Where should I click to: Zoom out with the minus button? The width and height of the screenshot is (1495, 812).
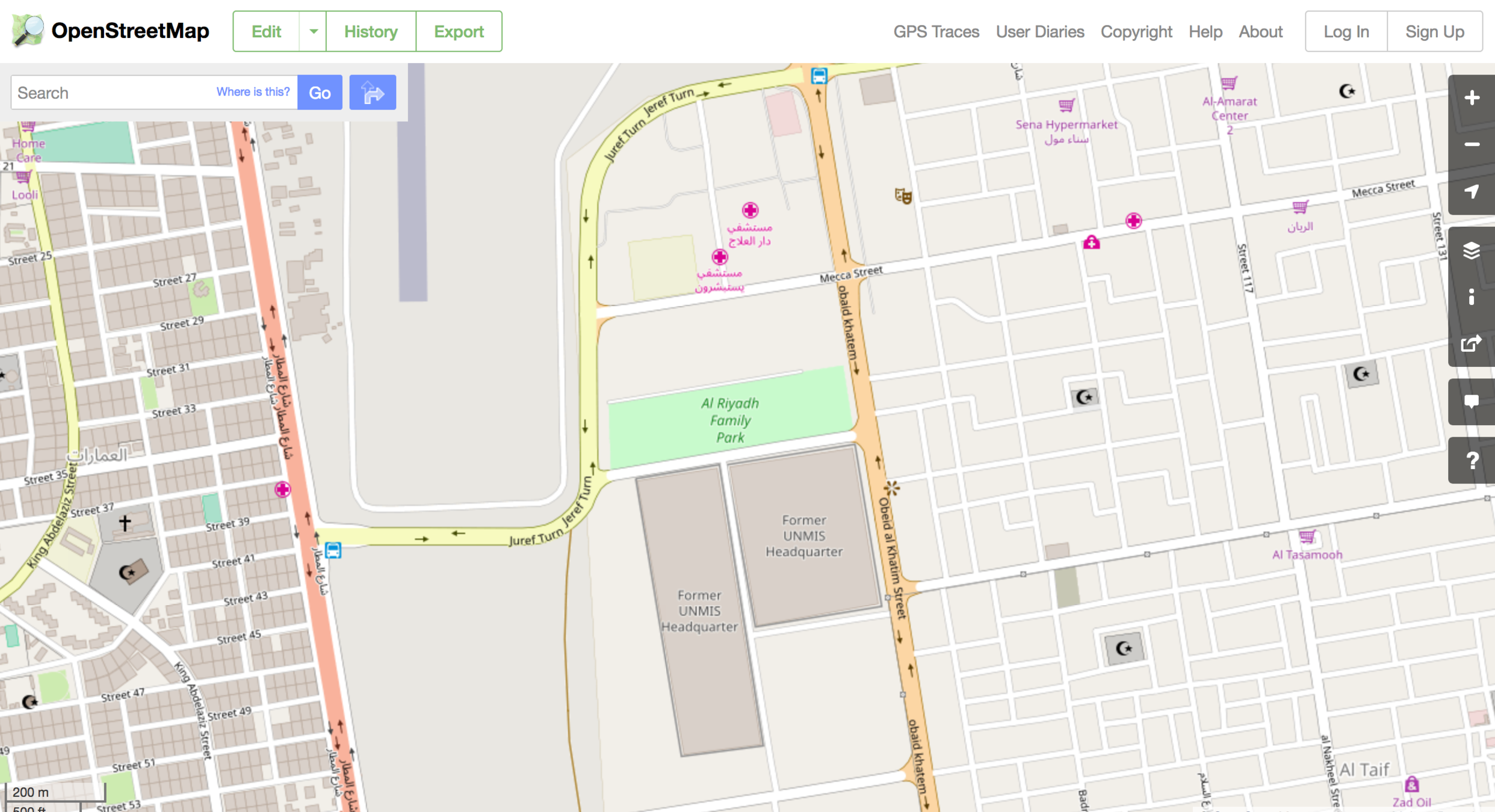(1472, 145)
